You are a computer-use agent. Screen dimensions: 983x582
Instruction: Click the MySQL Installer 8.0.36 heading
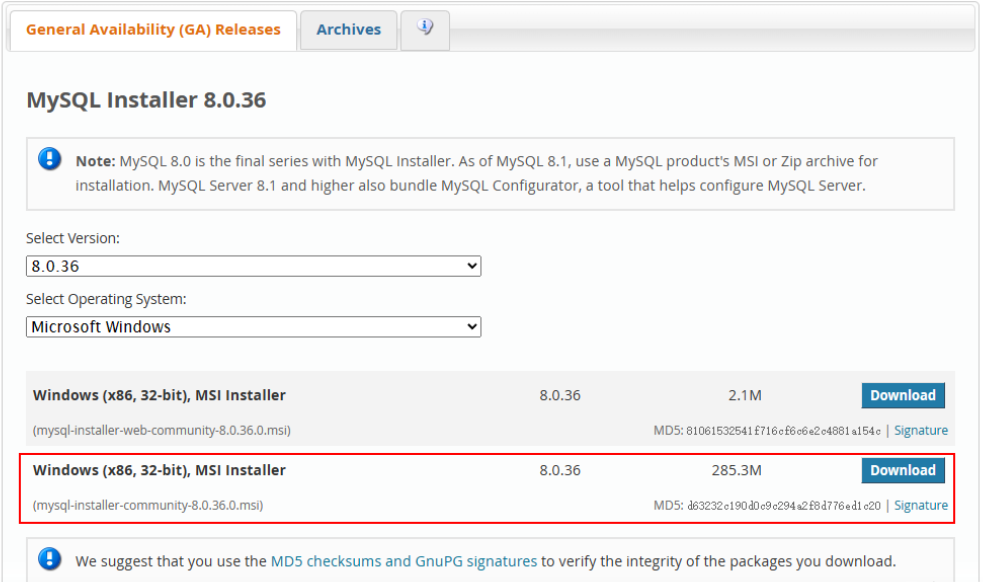[146, 100]
